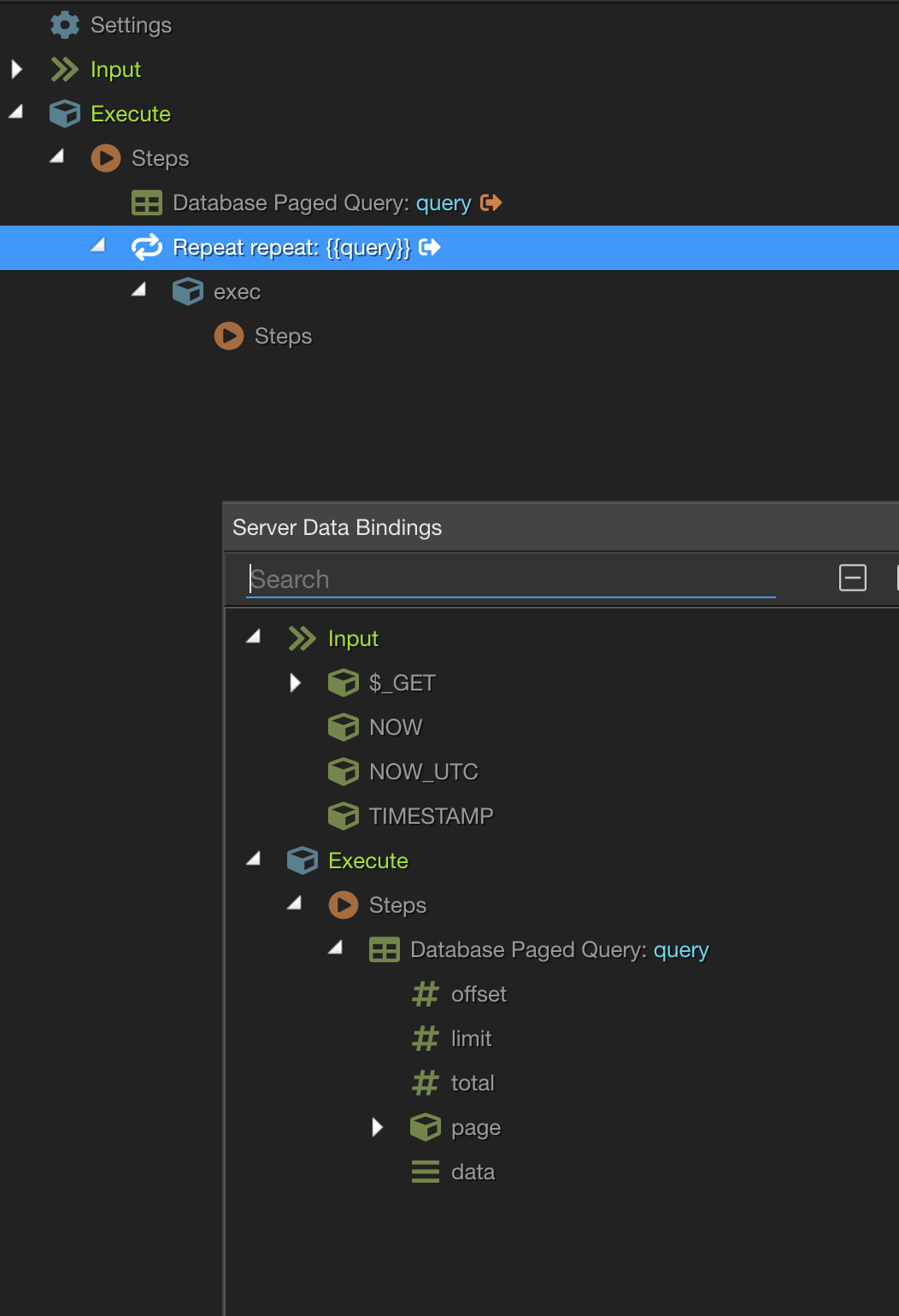Select the Database Paged Query table icon
Viewport: 899px width, 1316px height.
pyautogui.click(x=146, y=203)
